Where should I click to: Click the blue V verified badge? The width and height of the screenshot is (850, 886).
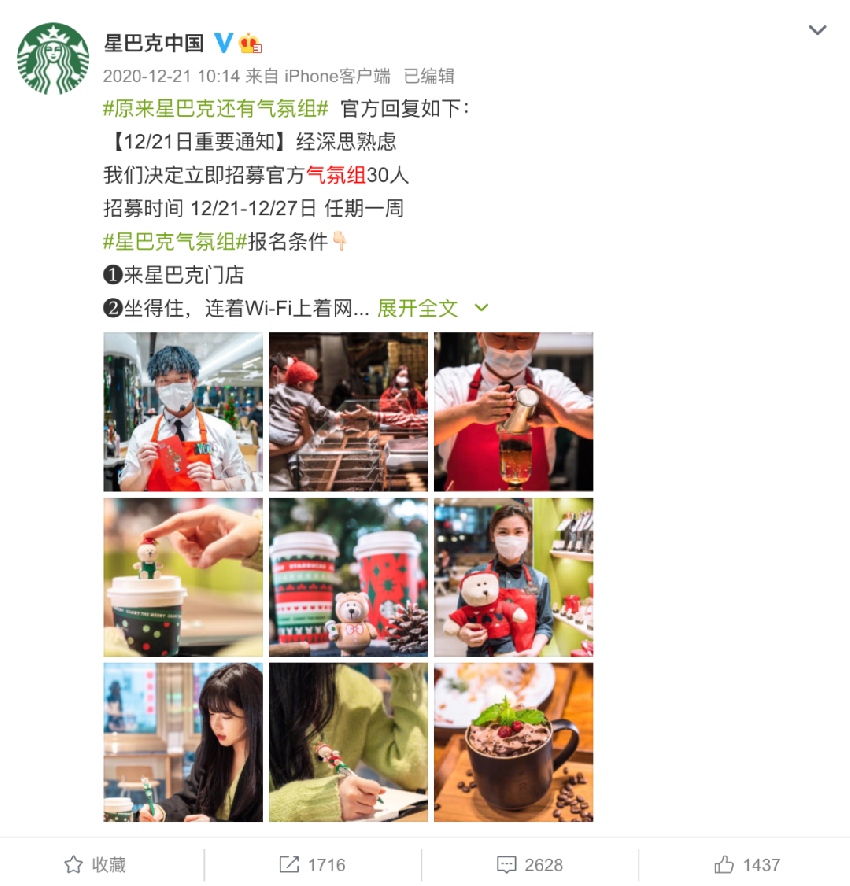pos(224,43)
